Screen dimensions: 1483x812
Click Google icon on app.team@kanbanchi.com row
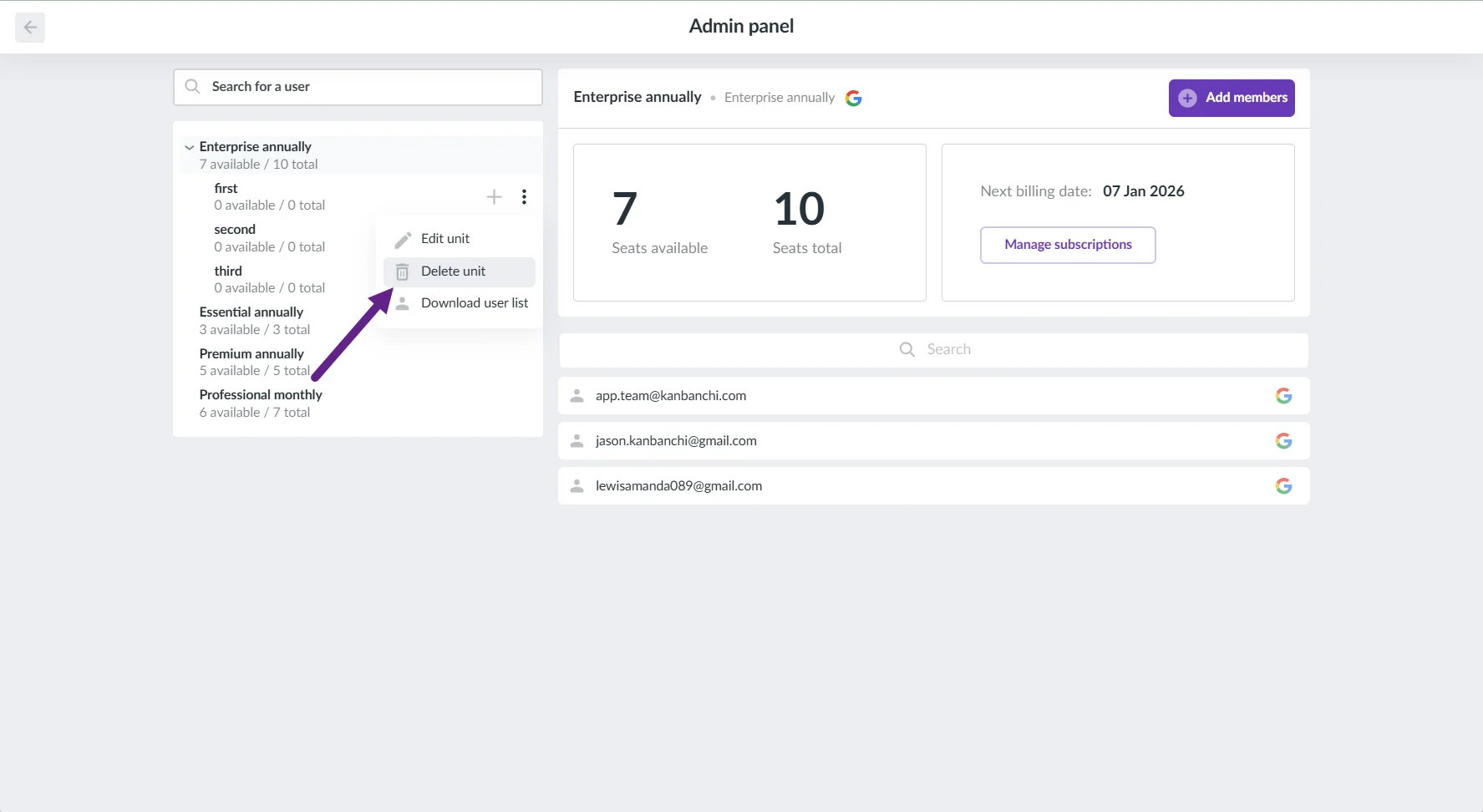click(x=1283, y=396)
